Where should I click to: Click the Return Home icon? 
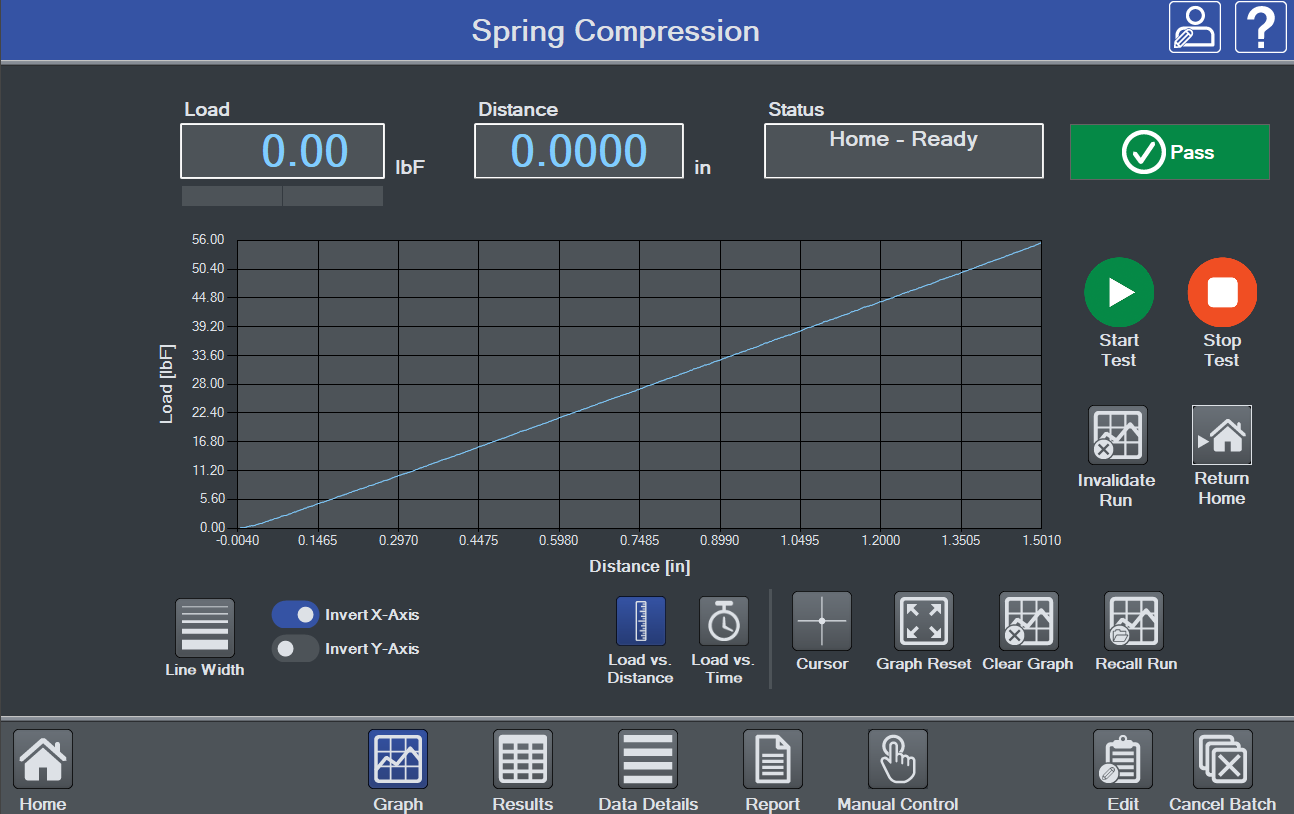coord(1222,435)
